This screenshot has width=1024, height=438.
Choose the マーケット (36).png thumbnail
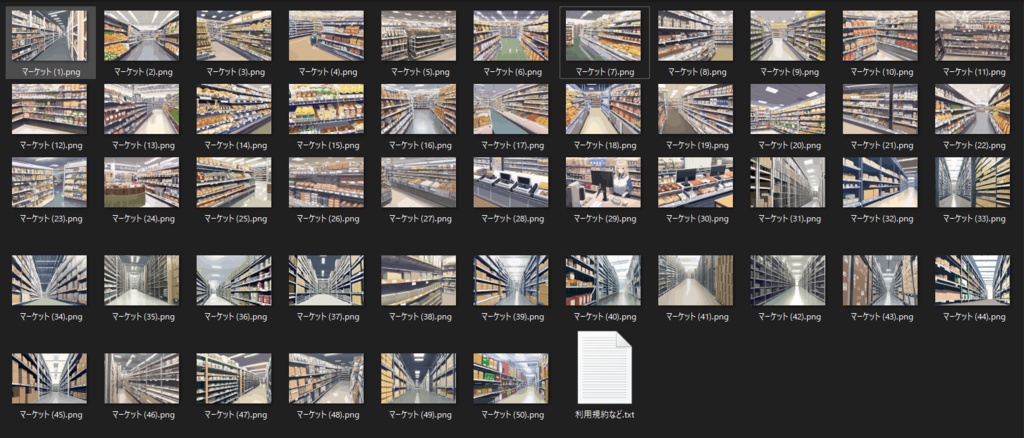pos(234,280)
